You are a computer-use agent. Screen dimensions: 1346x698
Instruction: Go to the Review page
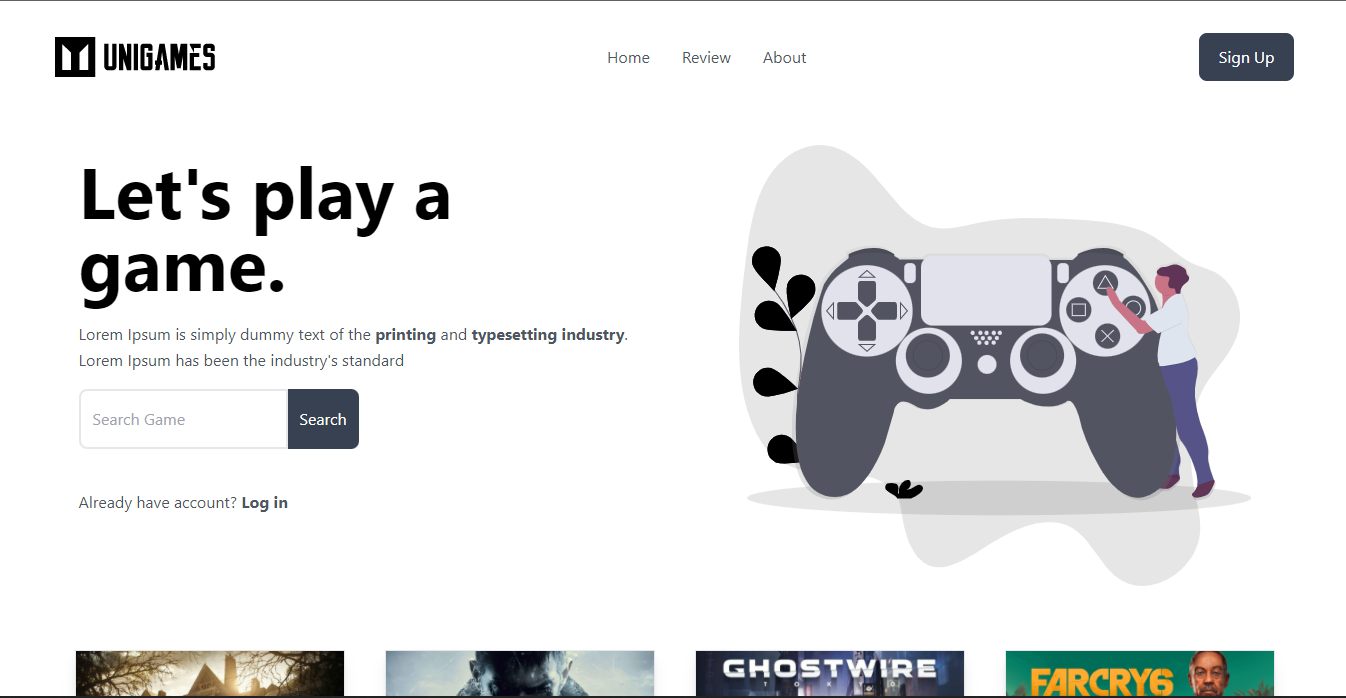706,58
